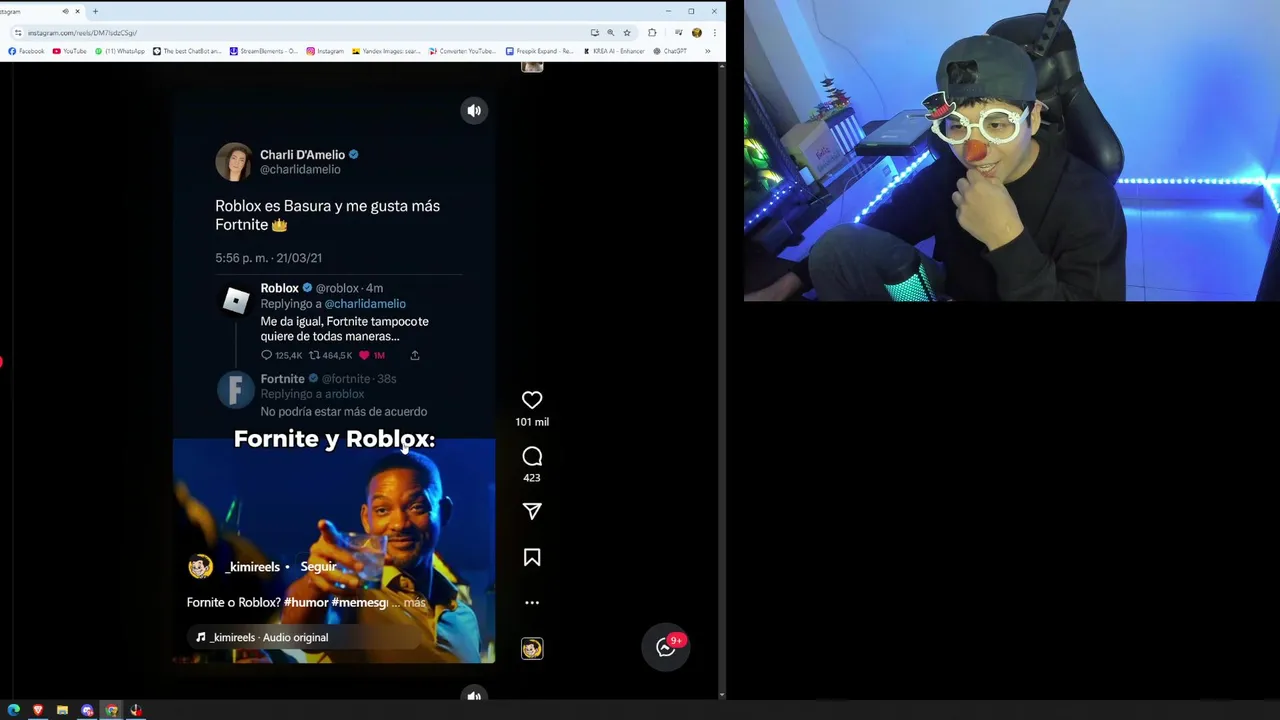This screenshot has width=1280, height=720.
Task: Open the Yandex Images bookmark
Action: pos(386,51)
